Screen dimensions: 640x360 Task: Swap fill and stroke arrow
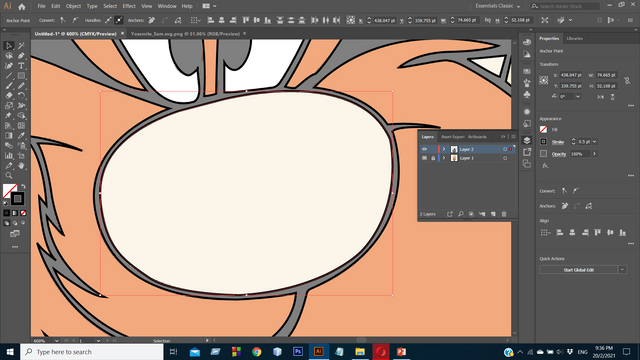click(23, 187)
